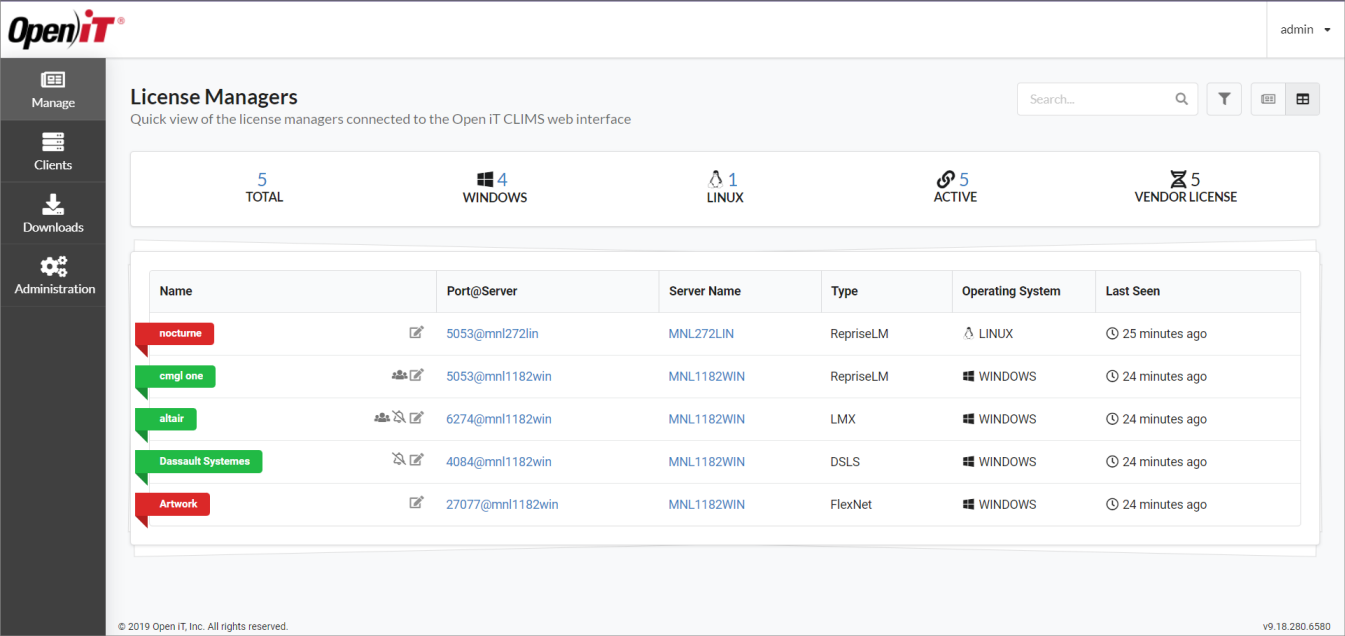Click the Linux count statistic

(x=724, y=188)
